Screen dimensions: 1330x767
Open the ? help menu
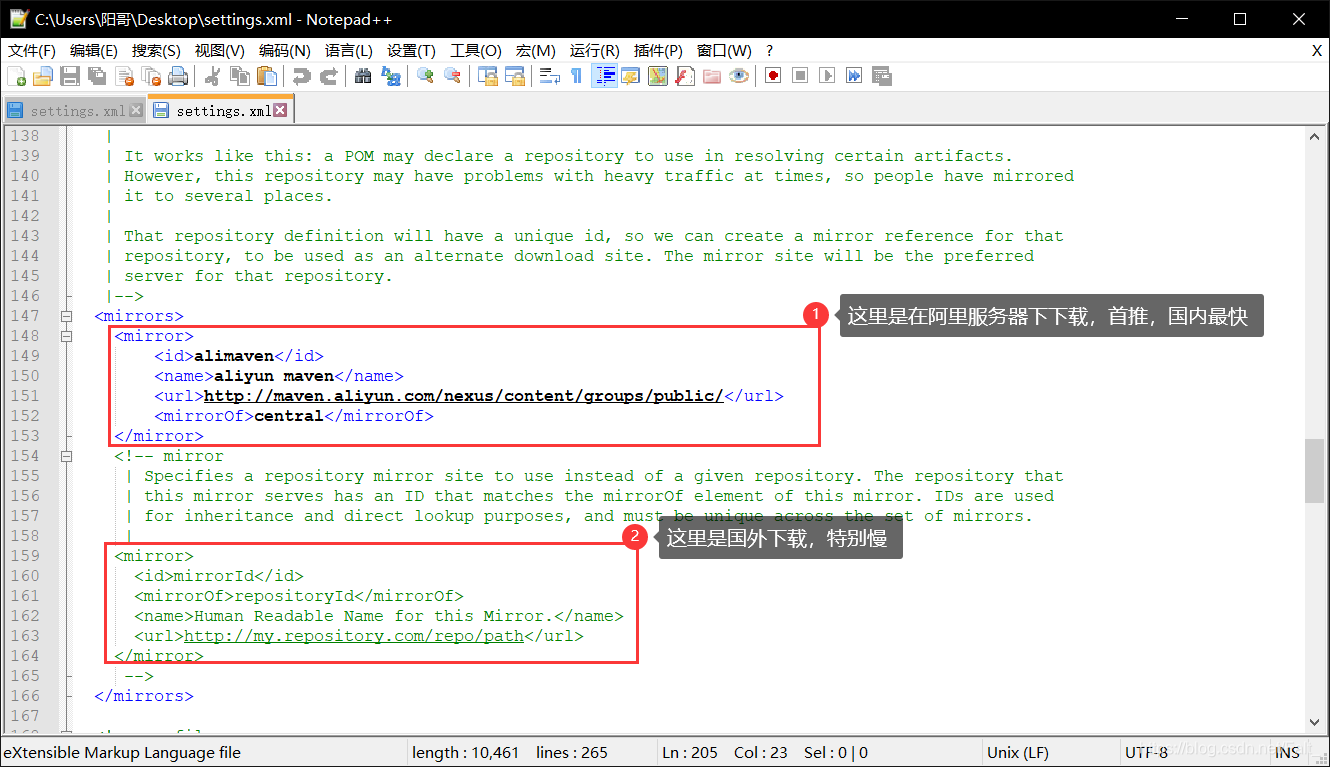point(770,51)
